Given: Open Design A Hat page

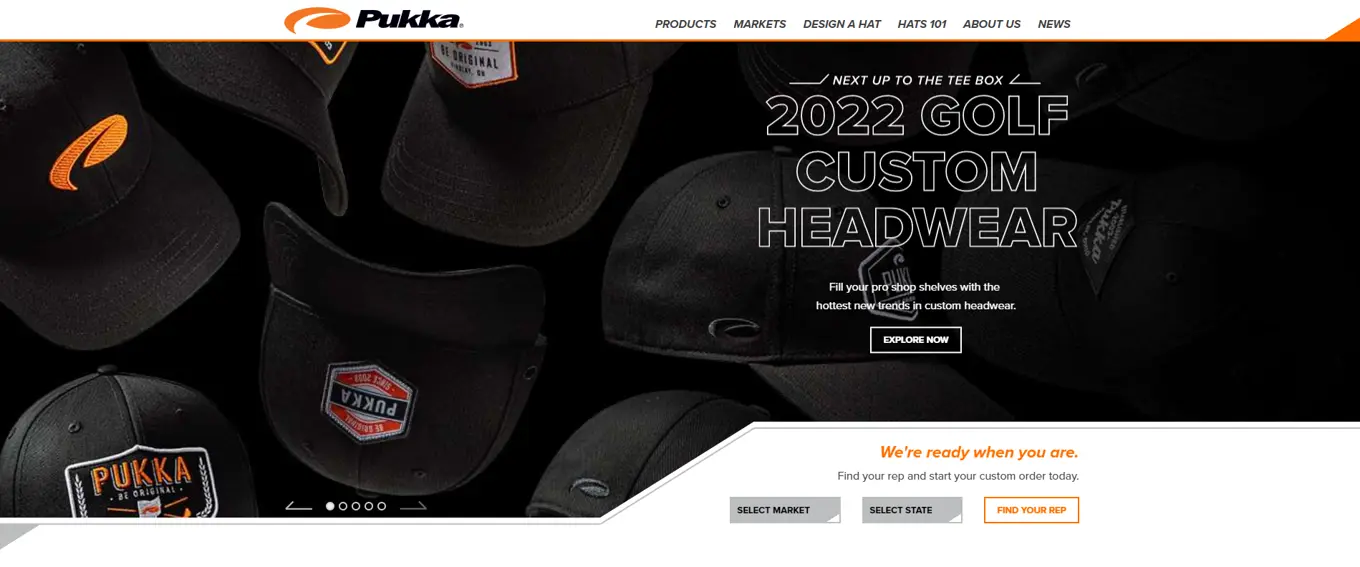Looking at the screenshot, I should [842, 24].
